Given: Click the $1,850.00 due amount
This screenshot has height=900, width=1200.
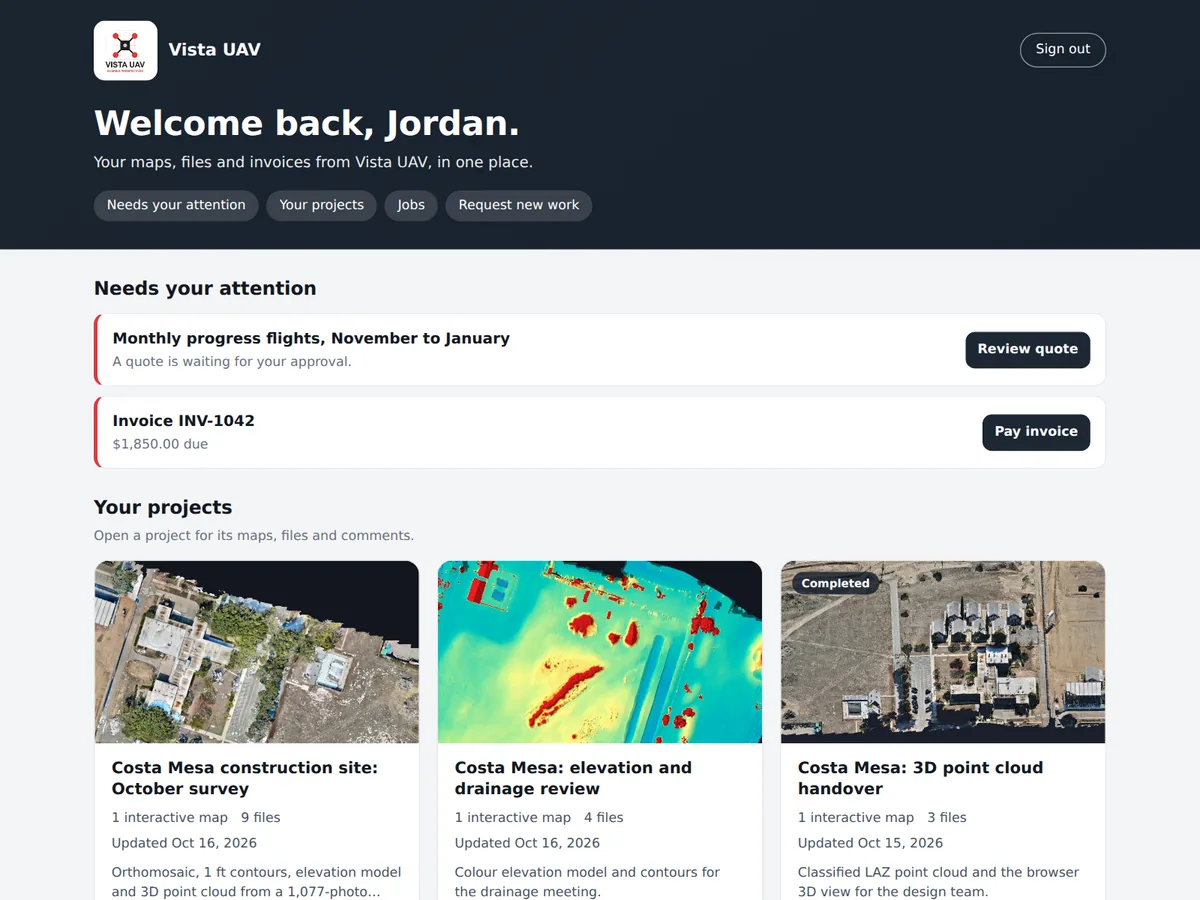Looking at the screenshot, I should pos(160,444).
